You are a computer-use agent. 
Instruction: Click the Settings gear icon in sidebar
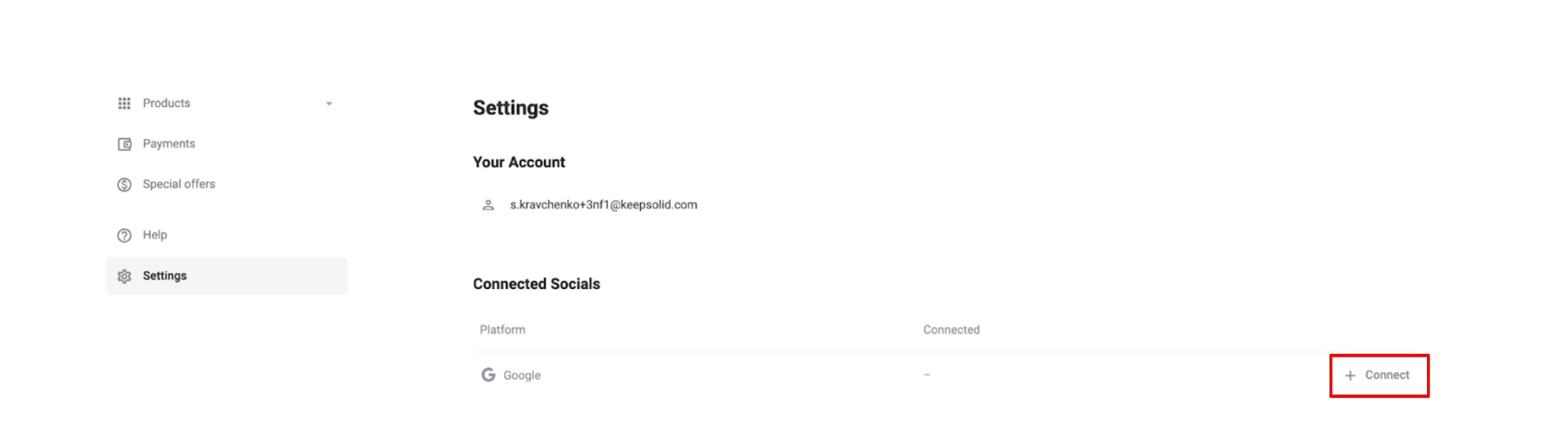[x=124, y=276]
